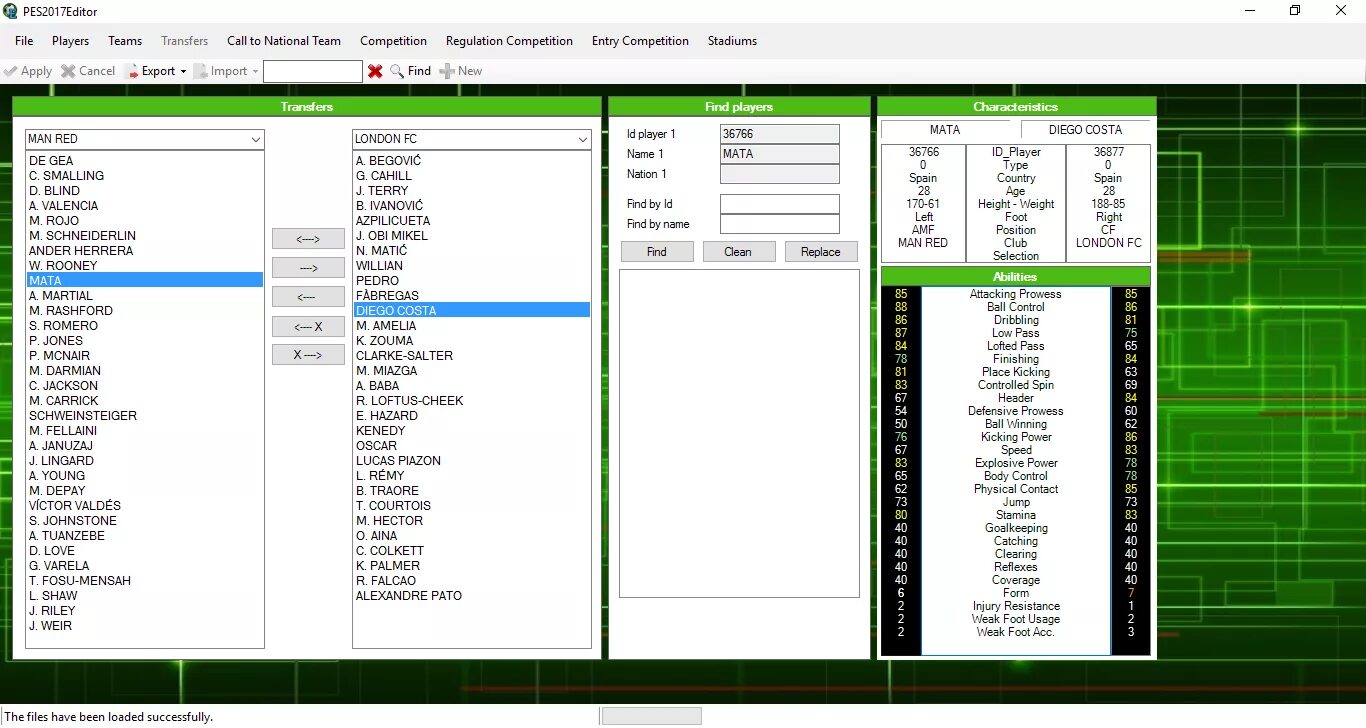
Task: Click the Name 1 field showing MATA
Action: [x=780, y=154]
